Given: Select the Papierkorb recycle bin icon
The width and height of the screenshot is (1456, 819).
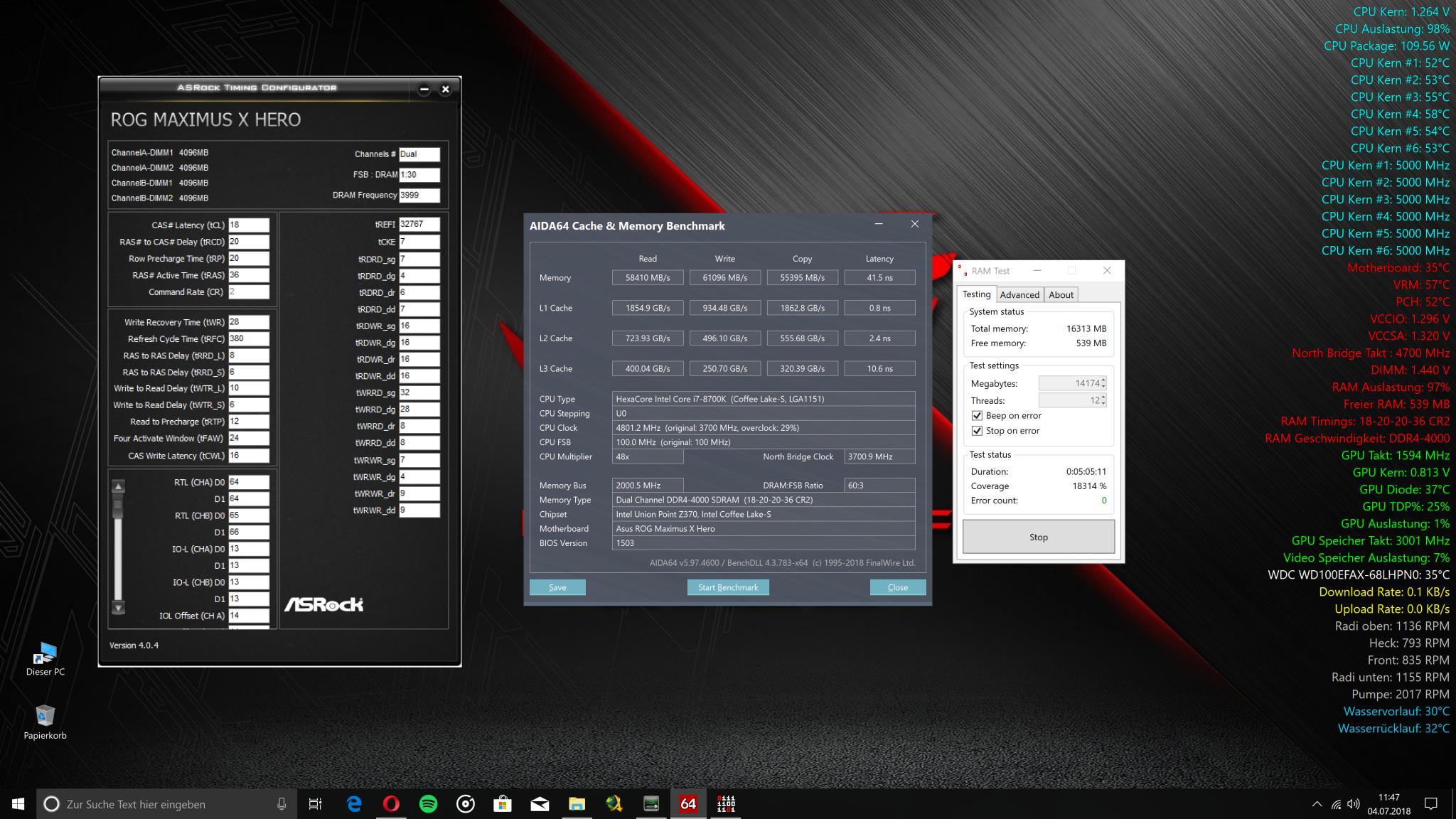Looking at the screenshot, I should [x=45, y=722].
